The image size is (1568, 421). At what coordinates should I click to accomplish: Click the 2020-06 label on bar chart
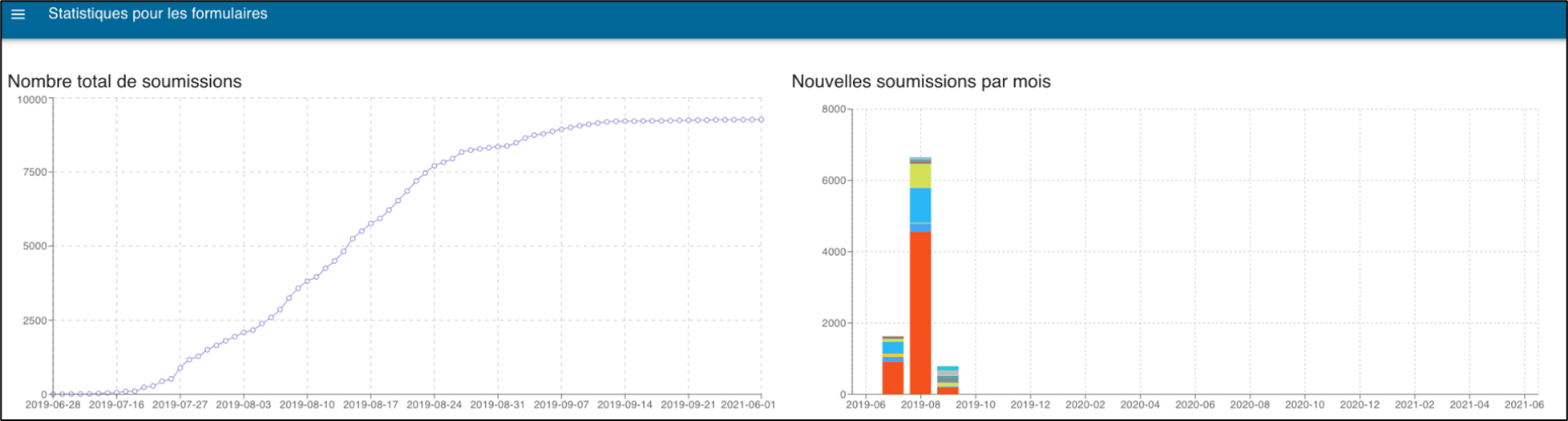click(1195, 405)
